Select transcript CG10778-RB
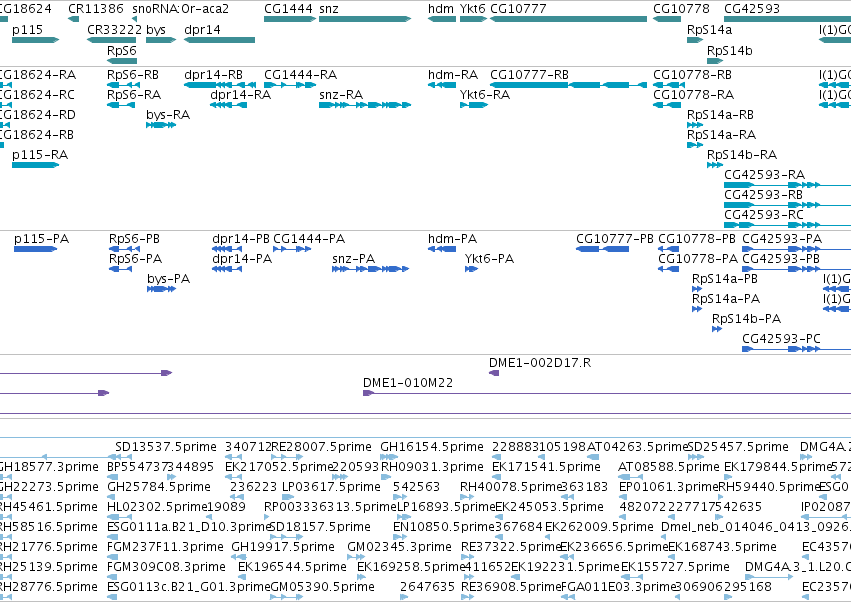The height and width of the screenshot is (602, 851). 669,85
